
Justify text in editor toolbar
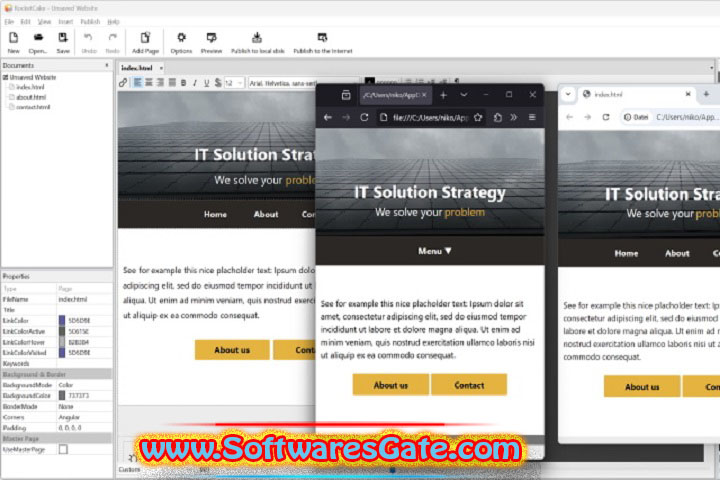tap(172, 83)
